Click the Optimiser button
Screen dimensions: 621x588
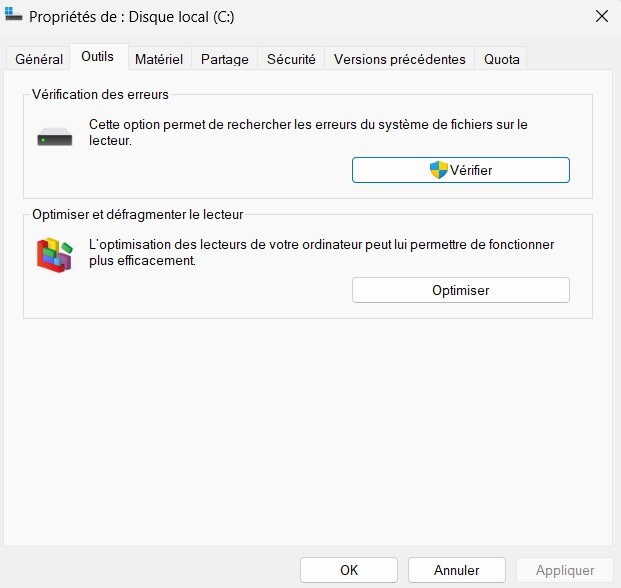461,290
